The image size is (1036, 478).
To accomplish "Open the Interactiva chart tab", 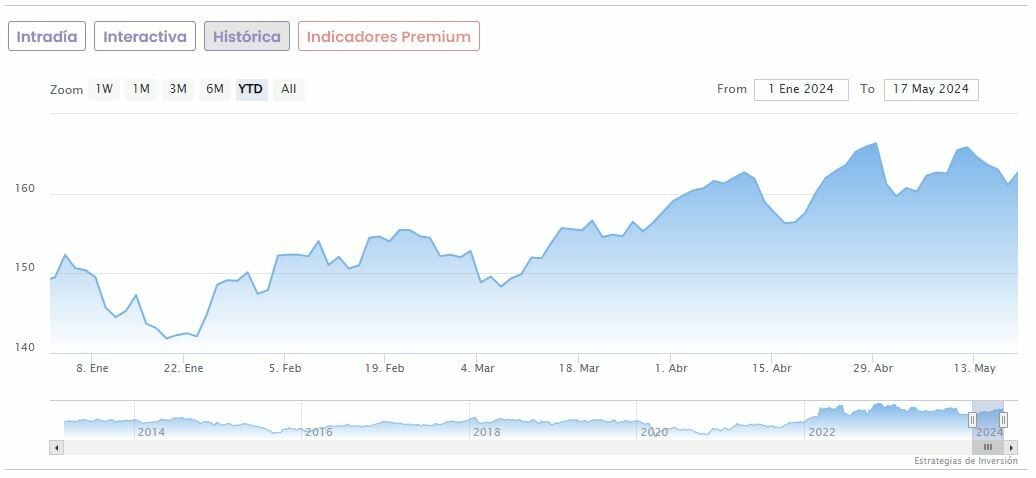I will click(145, 36).
